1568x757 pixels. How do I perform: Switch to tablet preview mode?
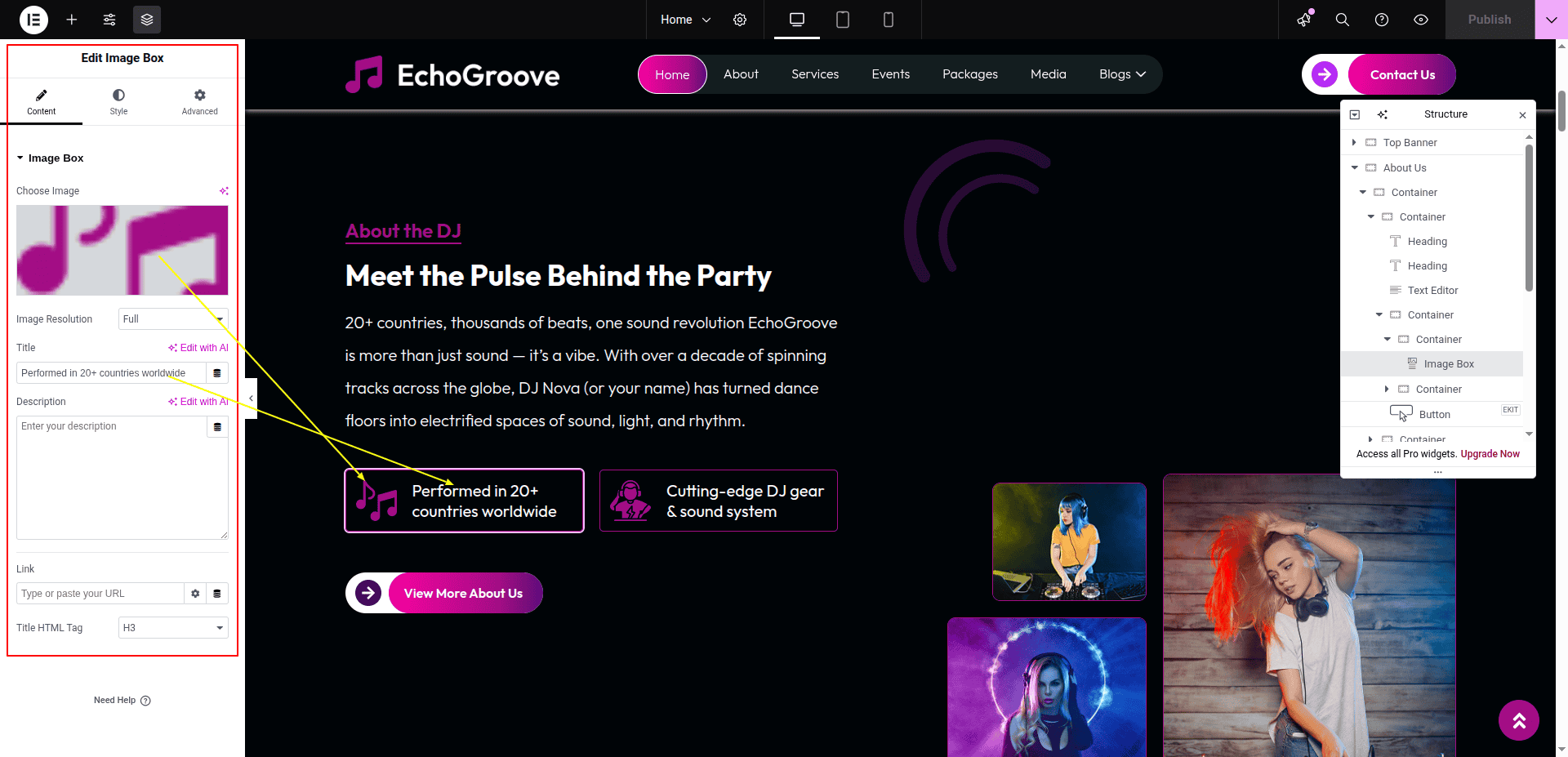pos(843,20)
